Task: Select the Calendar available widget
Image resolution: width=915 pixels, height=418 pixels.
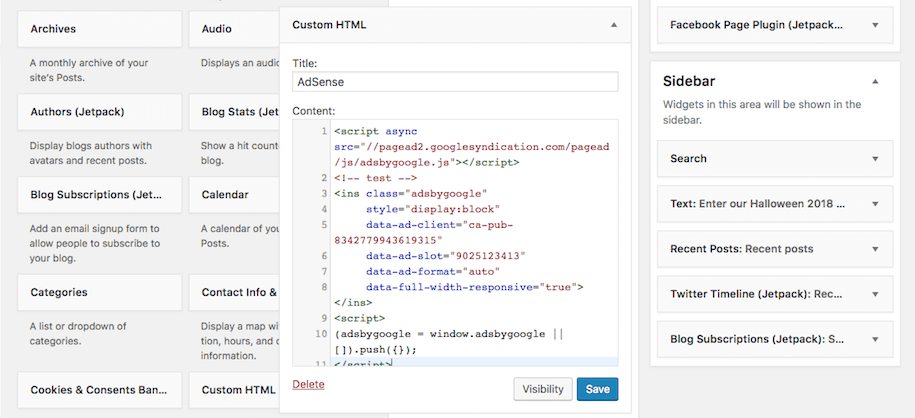Action: (x=234, y=194)
